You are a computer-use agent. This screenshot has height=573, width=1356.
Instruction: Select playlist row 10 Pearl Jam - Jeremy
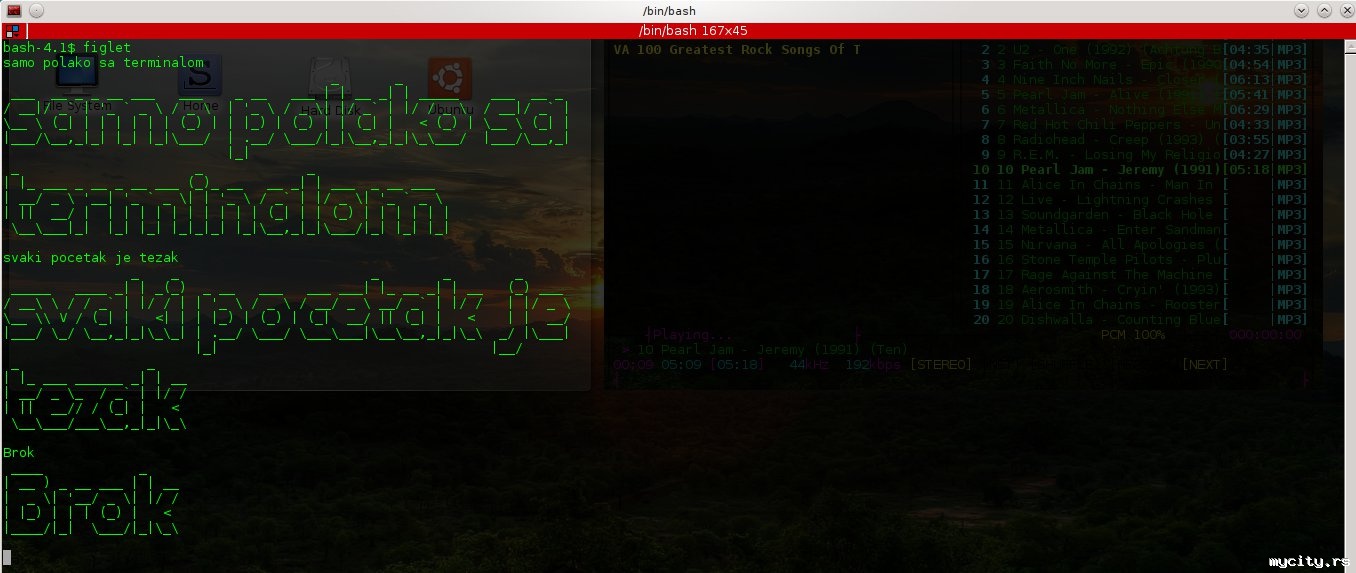pyautogui.click(x=1138, y=169)
